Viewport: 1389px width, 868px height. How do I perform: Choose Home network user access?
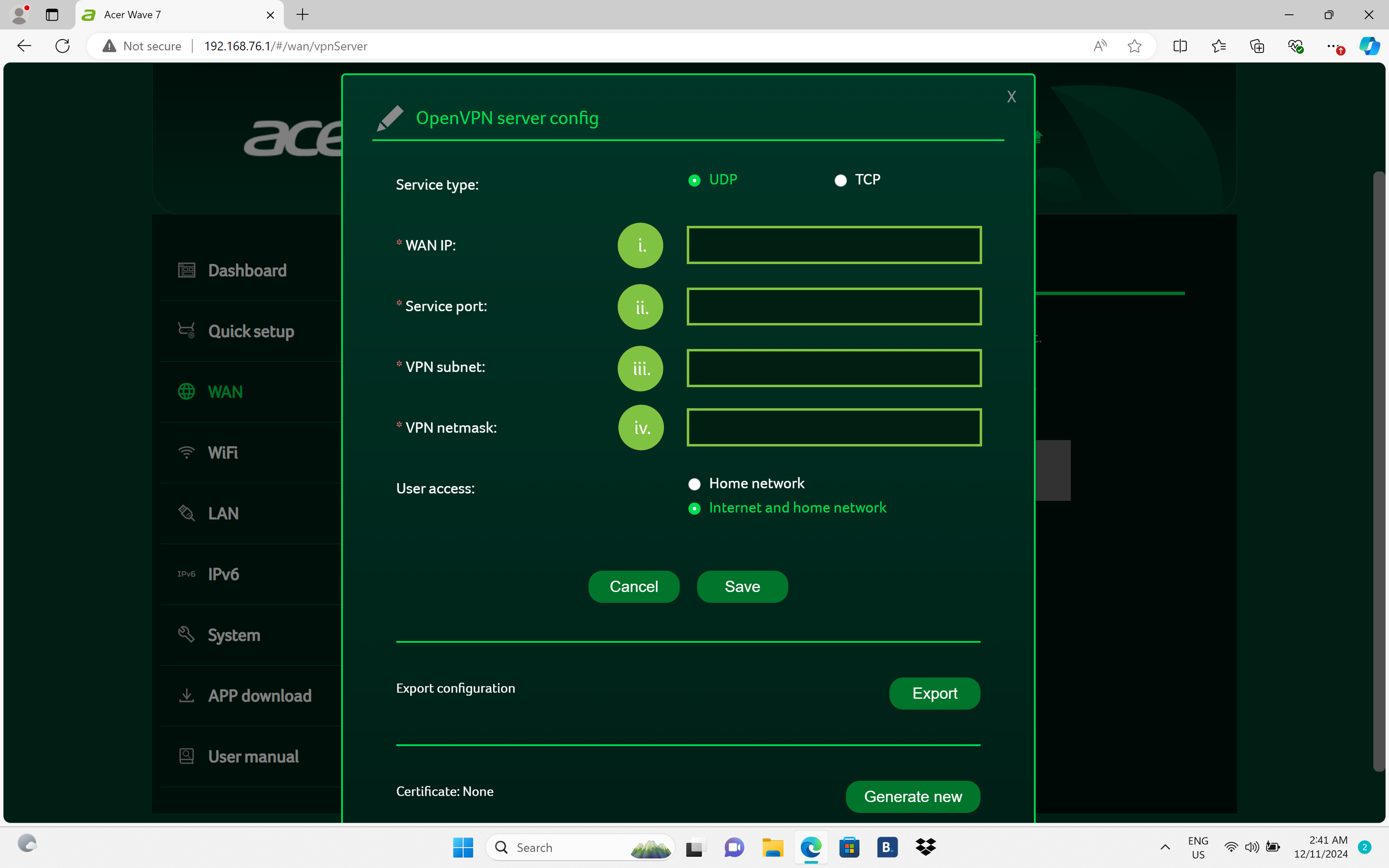click(694, 485)
